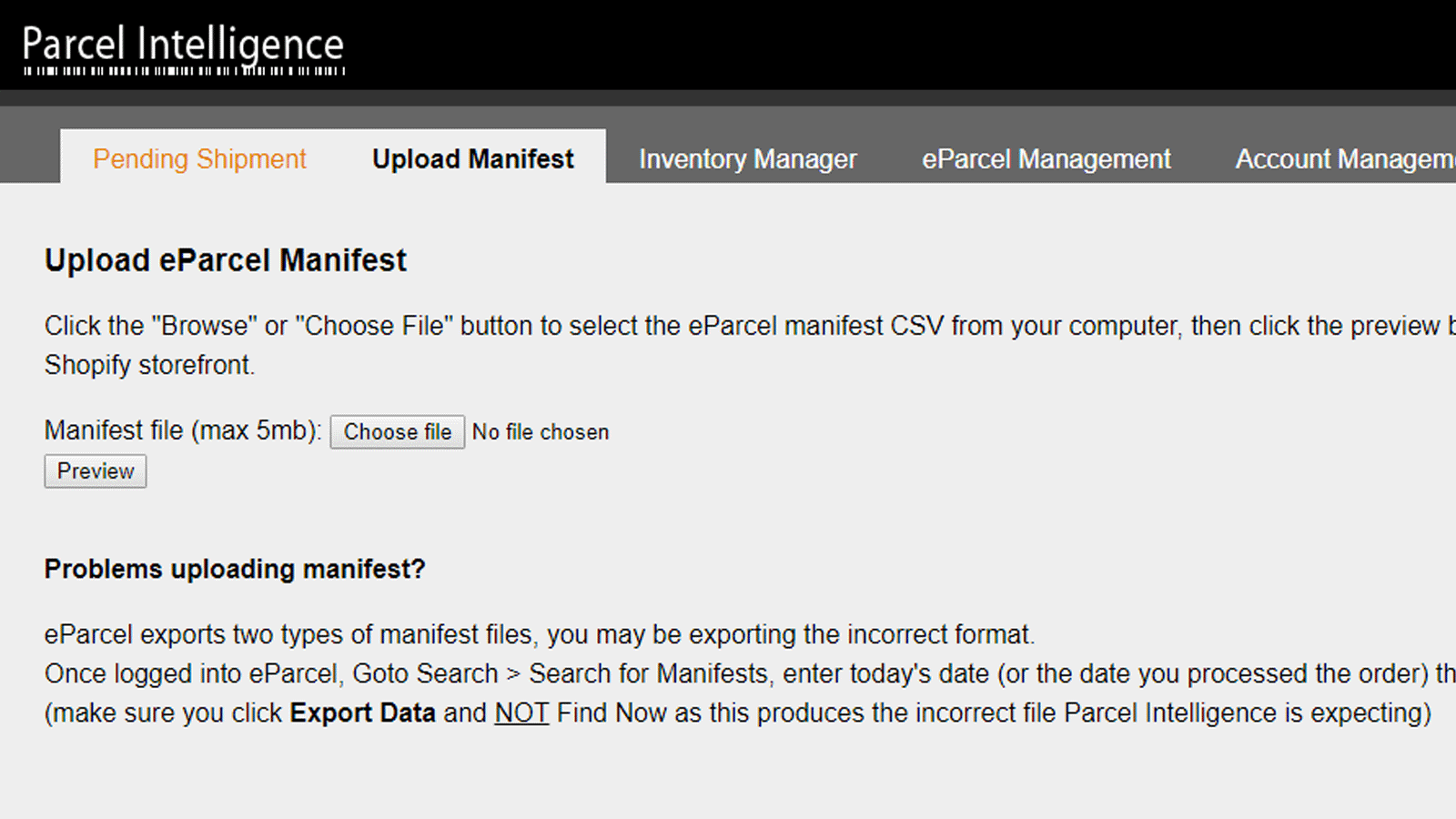Click the Parcel Intelligence logo
This screenshot has width=1456, height=819.
click(x=182, y=44)
